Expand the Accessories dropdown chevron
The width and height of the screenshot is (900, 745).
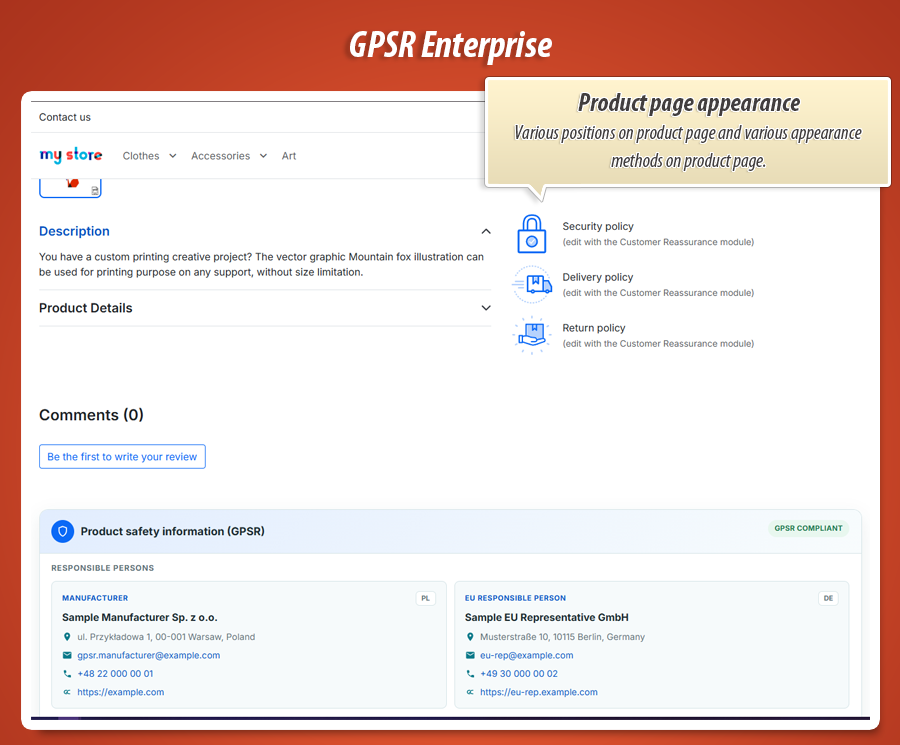click(x=263, y=156)
